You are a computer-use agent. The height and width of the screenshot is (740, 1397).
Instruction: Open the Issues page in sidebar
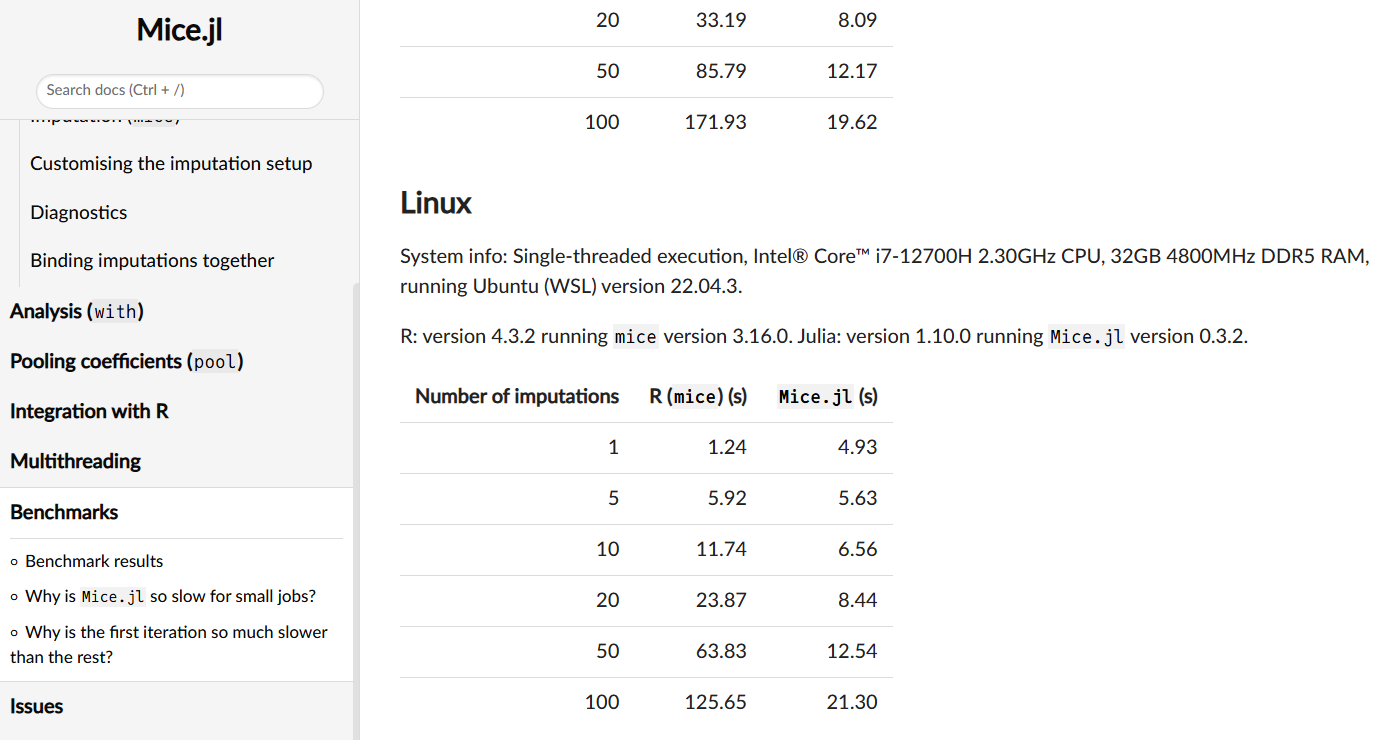click(37, 706)
